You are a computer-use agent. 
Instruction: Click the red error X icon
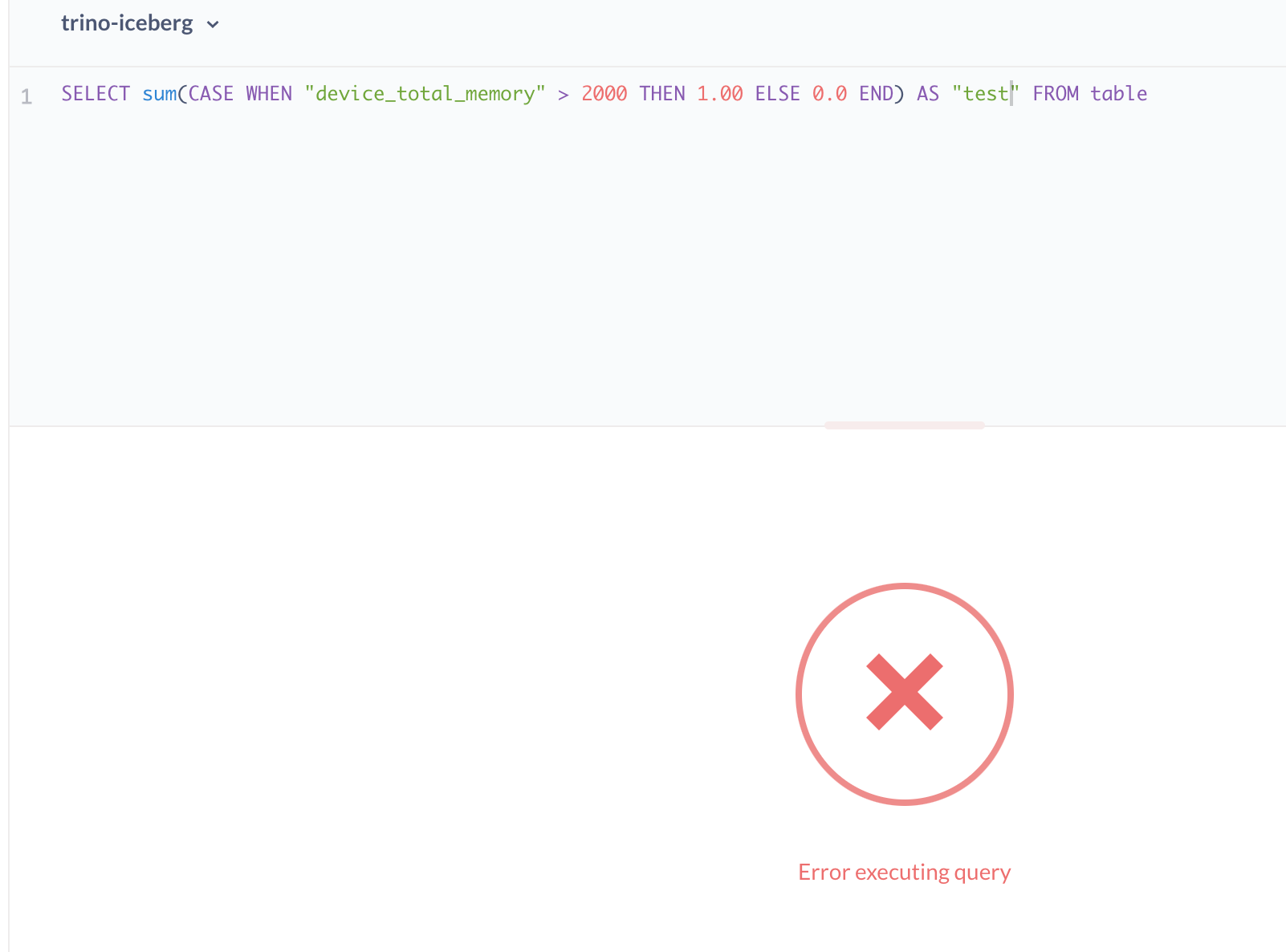904,694
